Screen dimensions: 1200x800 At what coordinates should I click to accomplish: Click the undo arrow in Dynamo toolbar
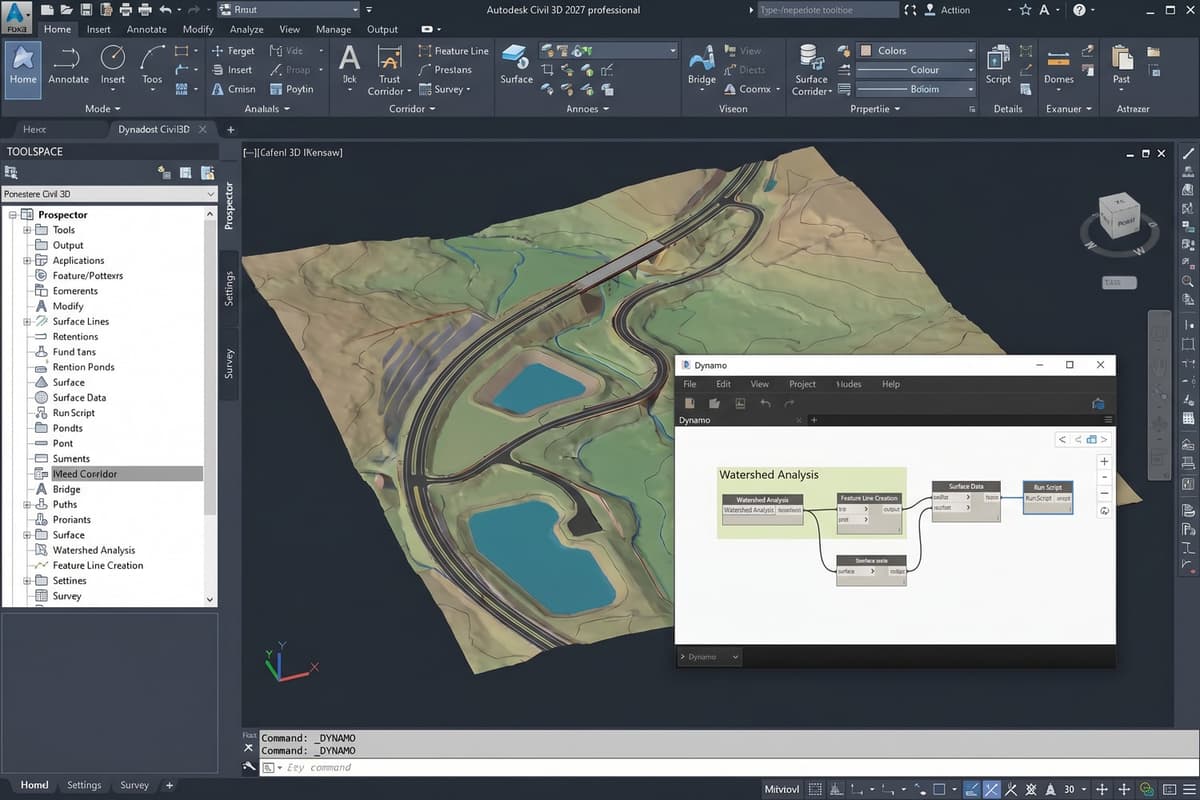click(766, 403)
